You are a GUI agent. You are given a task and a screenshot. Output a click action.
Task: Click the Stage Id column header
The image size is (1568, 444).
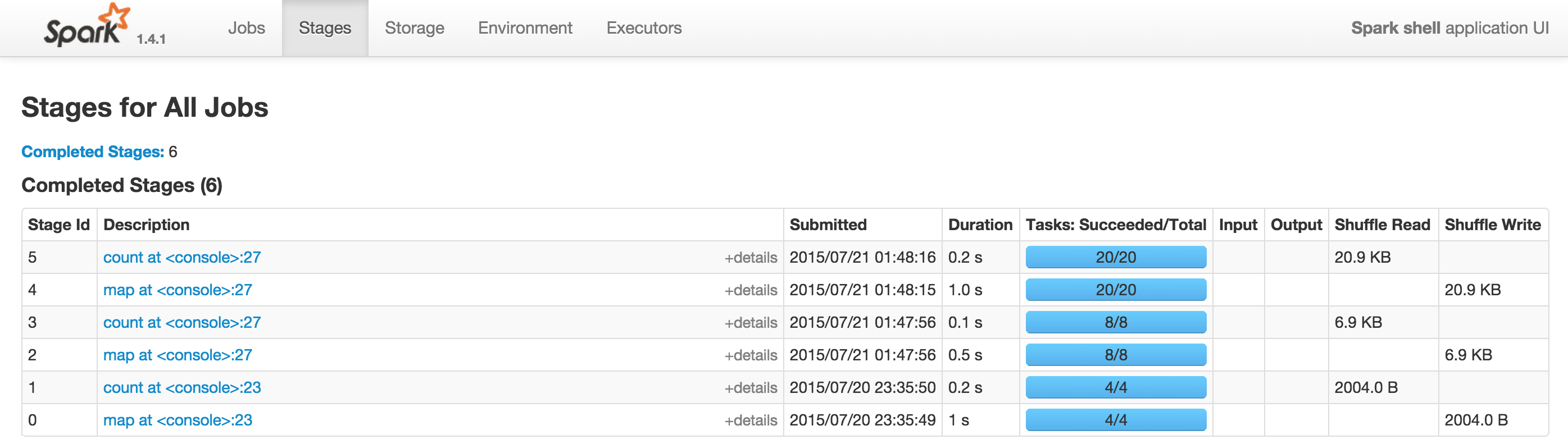pyautogui.click(x=59, y=225)
